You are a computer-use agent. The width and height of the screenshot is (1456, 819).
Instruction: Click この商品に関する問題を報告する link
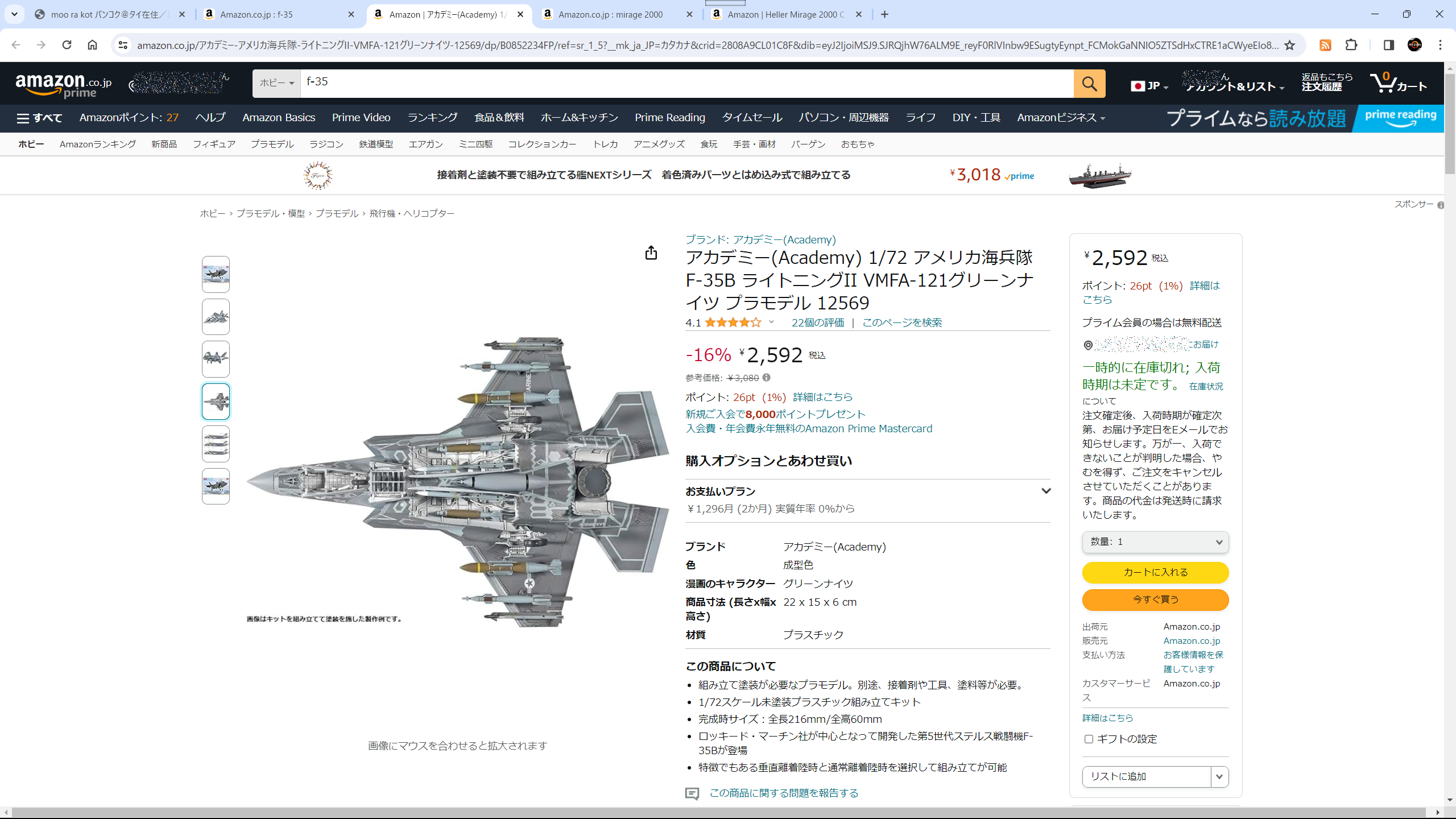tap(784, 793)
